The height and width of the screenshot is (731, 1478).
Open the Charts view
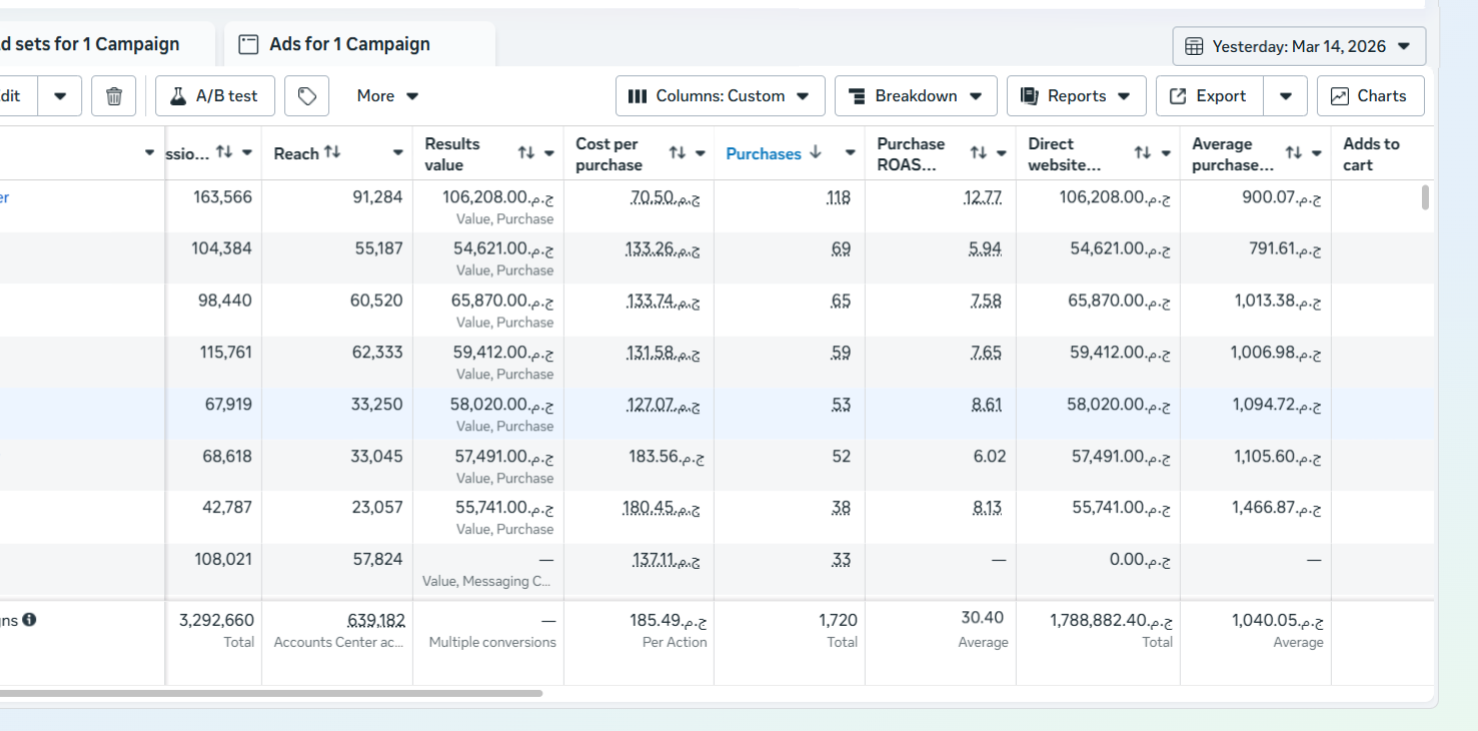[x=1370, y=96]
